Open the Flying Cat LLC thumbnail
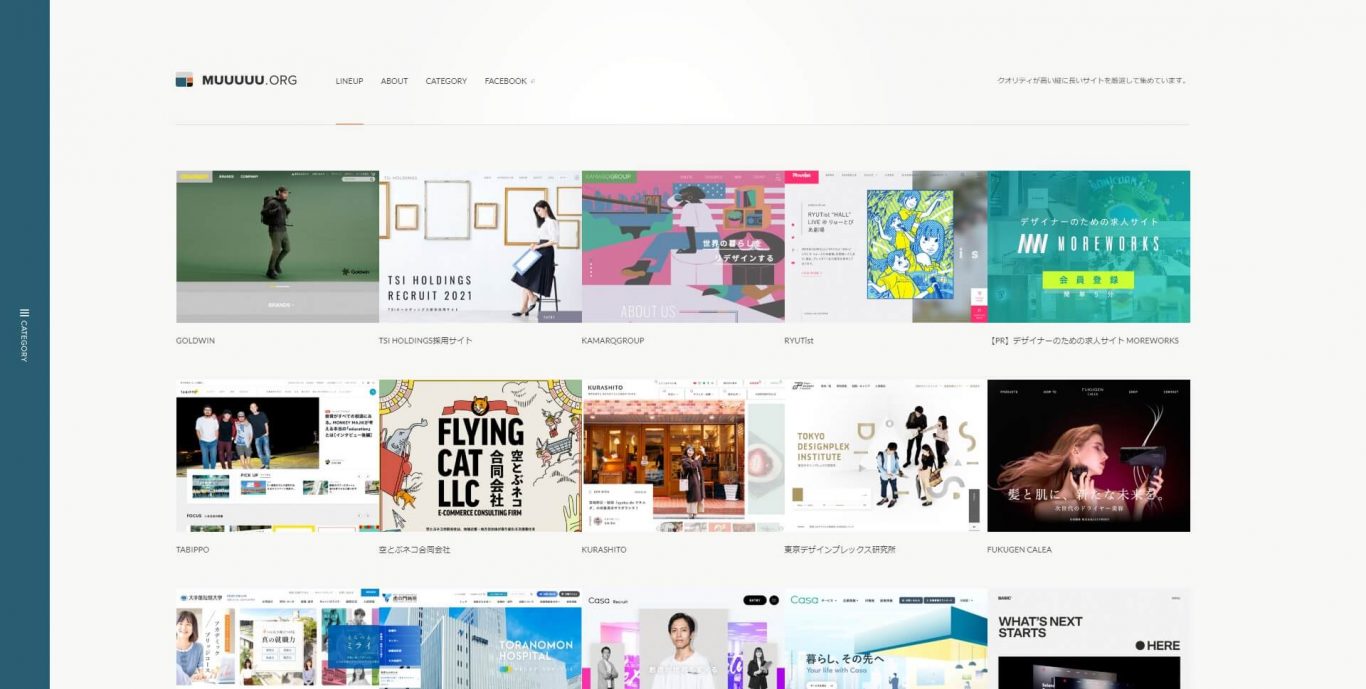 [480, 455]
